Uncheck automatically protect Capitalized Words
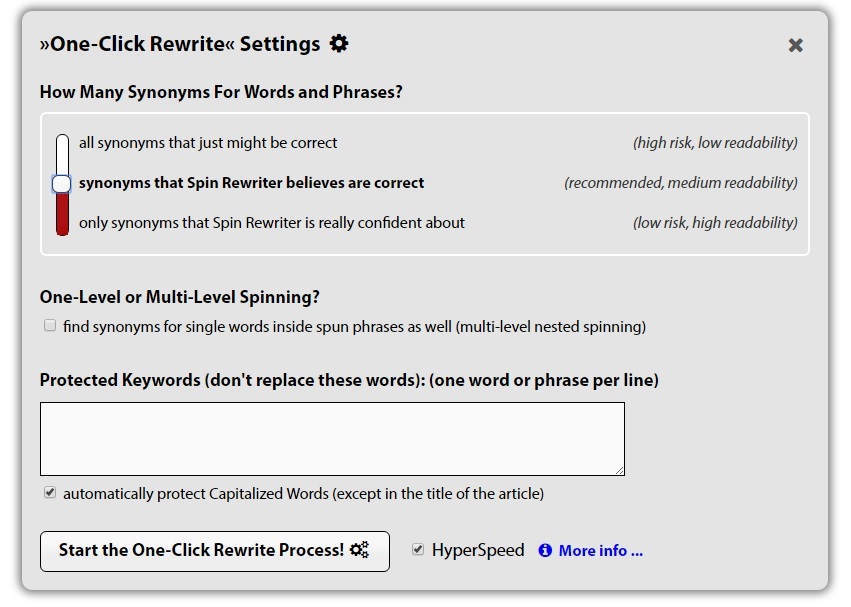The image size is (851, 607). click(50, 492)
